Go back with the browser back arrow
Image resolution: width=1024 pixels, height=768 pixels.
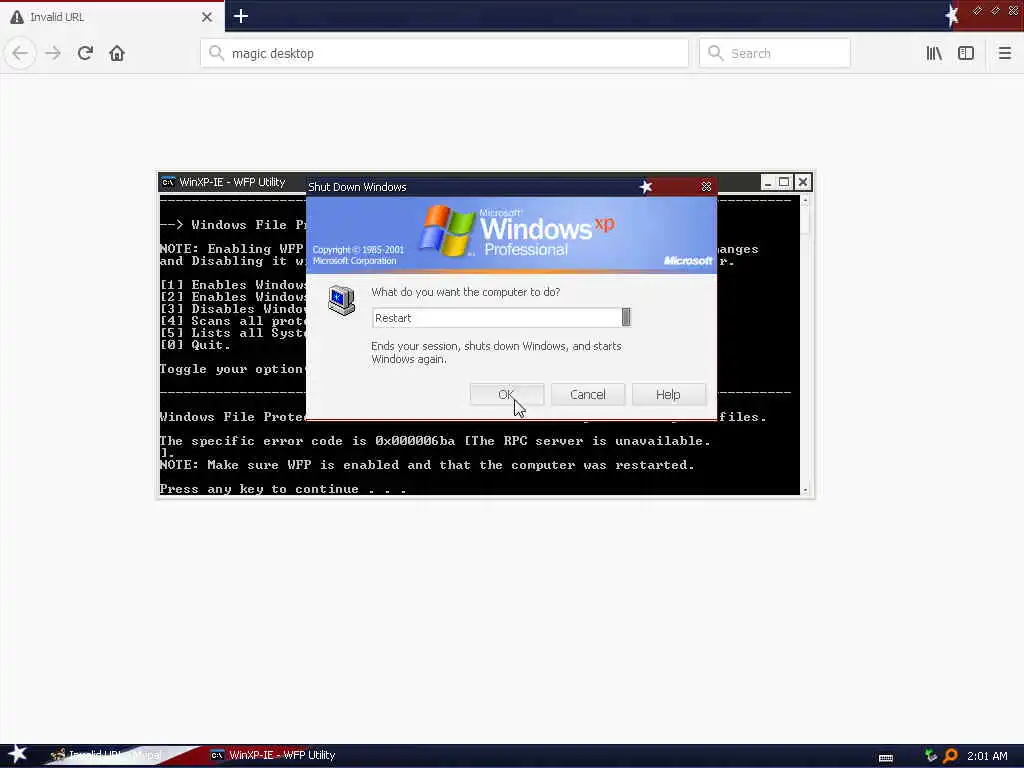(20, 53)
